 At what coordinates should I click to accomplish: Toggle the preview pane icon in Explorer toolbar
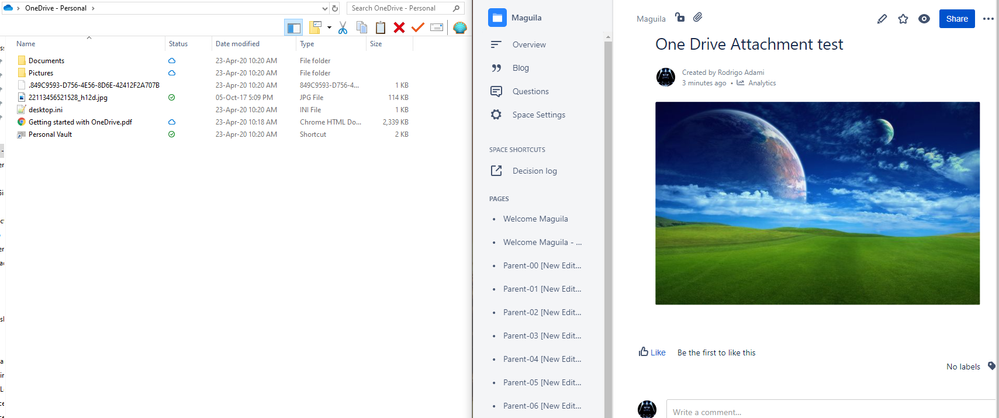293,27
